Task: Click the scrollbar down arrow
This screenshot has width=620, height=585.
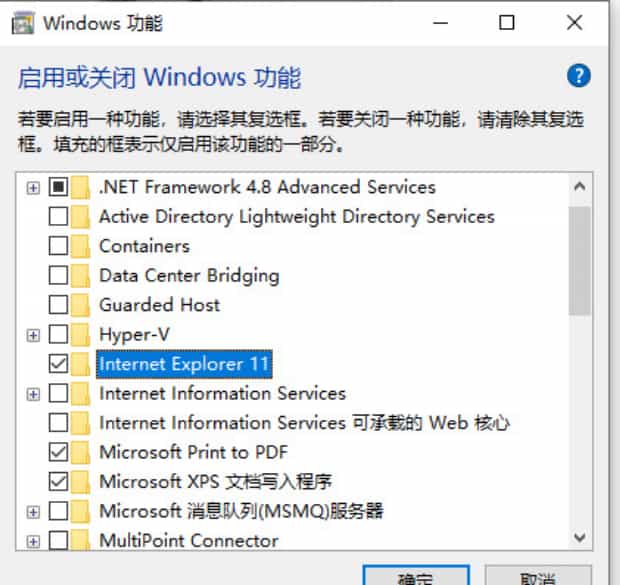Action: coord(579,538)
